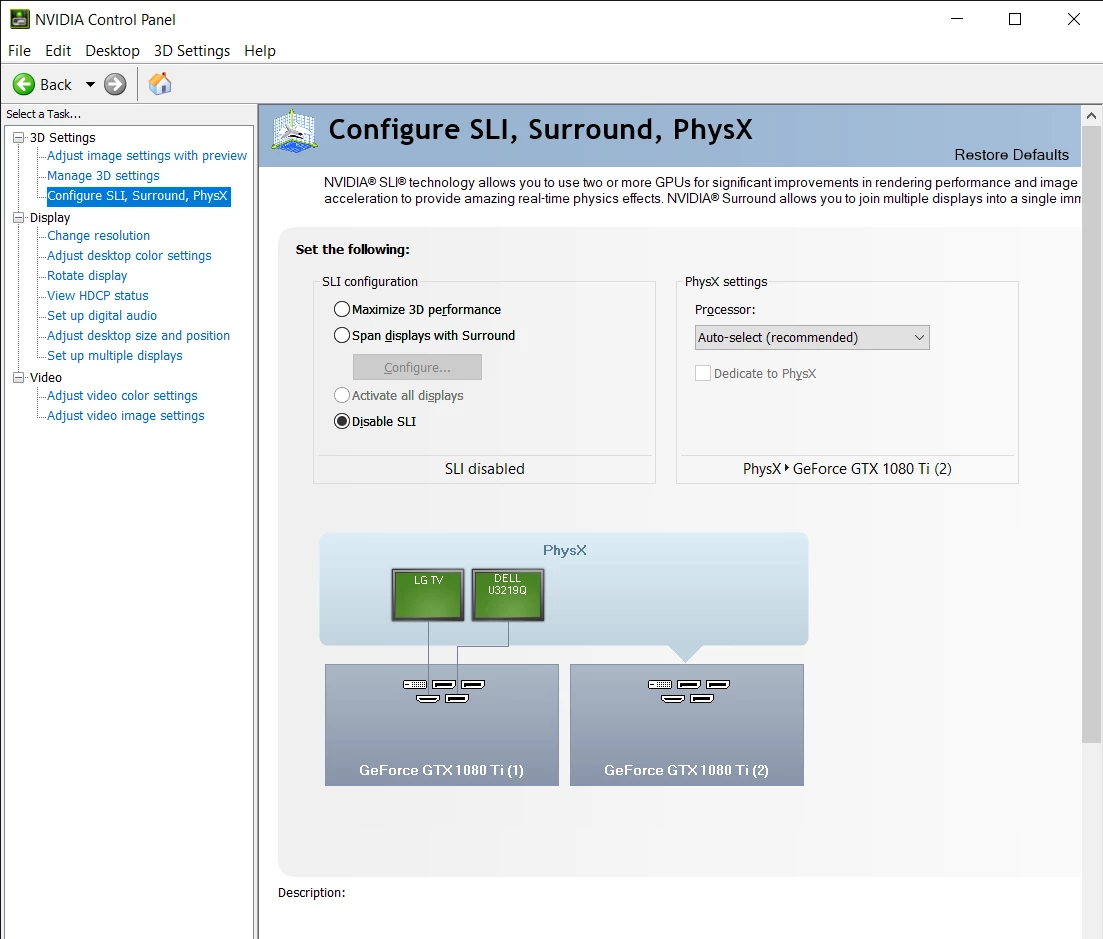
Task: Click the SLI disabled status text
Action: coord(485,469)
